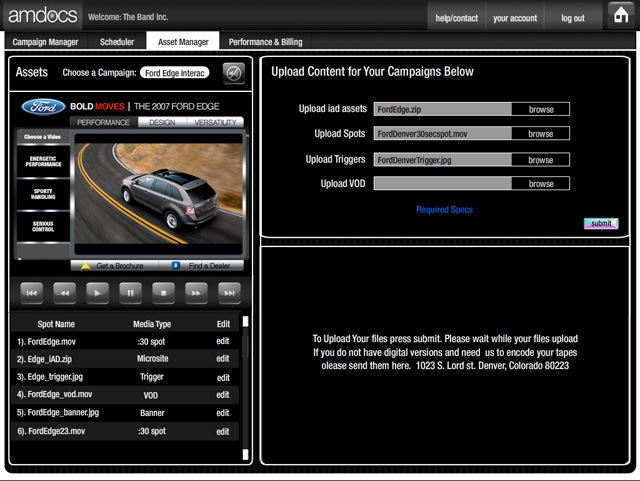Stop the video preview
Screen dimensions: 640x481
click(163, 293)
